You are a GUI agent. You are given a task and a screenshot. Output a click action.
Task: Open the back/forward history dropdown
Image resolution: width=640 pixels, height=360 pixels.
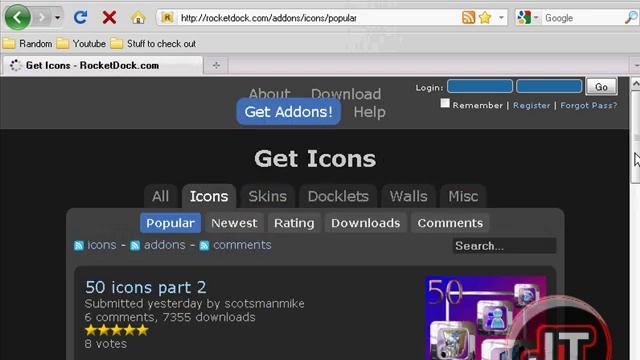coord(58,18)
